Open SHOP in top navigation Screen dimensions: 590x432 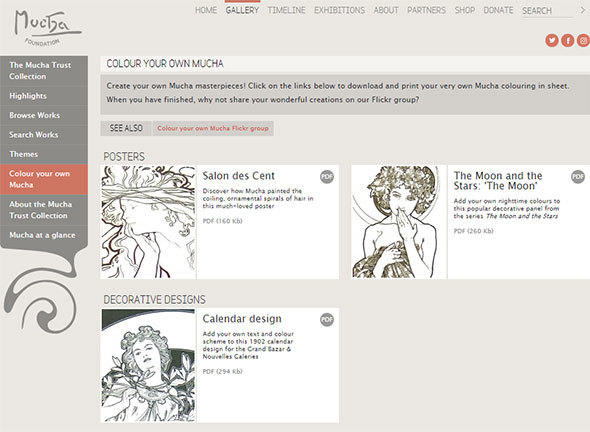point(465,10)
